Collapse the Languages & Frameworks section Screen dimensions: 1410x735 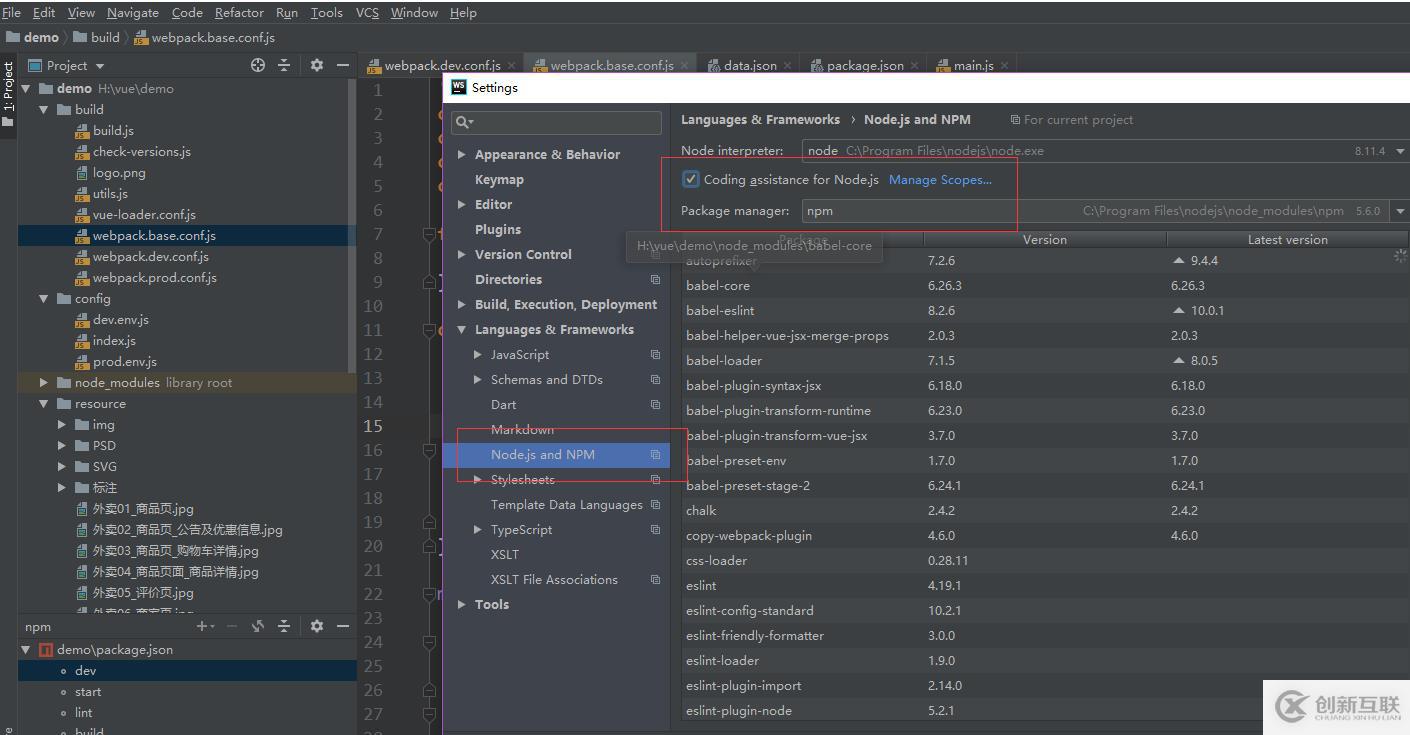461,330
